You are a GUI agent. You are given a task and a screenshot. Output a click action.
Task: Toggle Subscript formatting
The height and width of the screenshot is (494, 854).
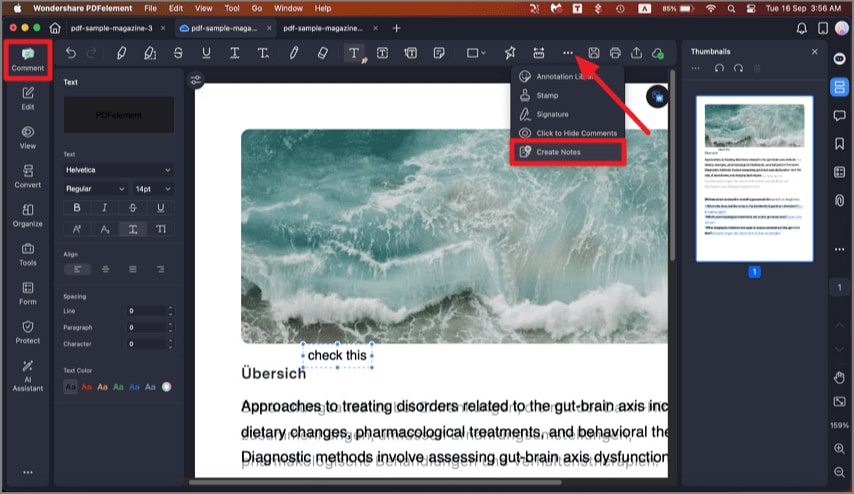pyautogui.click(x=105, y=229)
